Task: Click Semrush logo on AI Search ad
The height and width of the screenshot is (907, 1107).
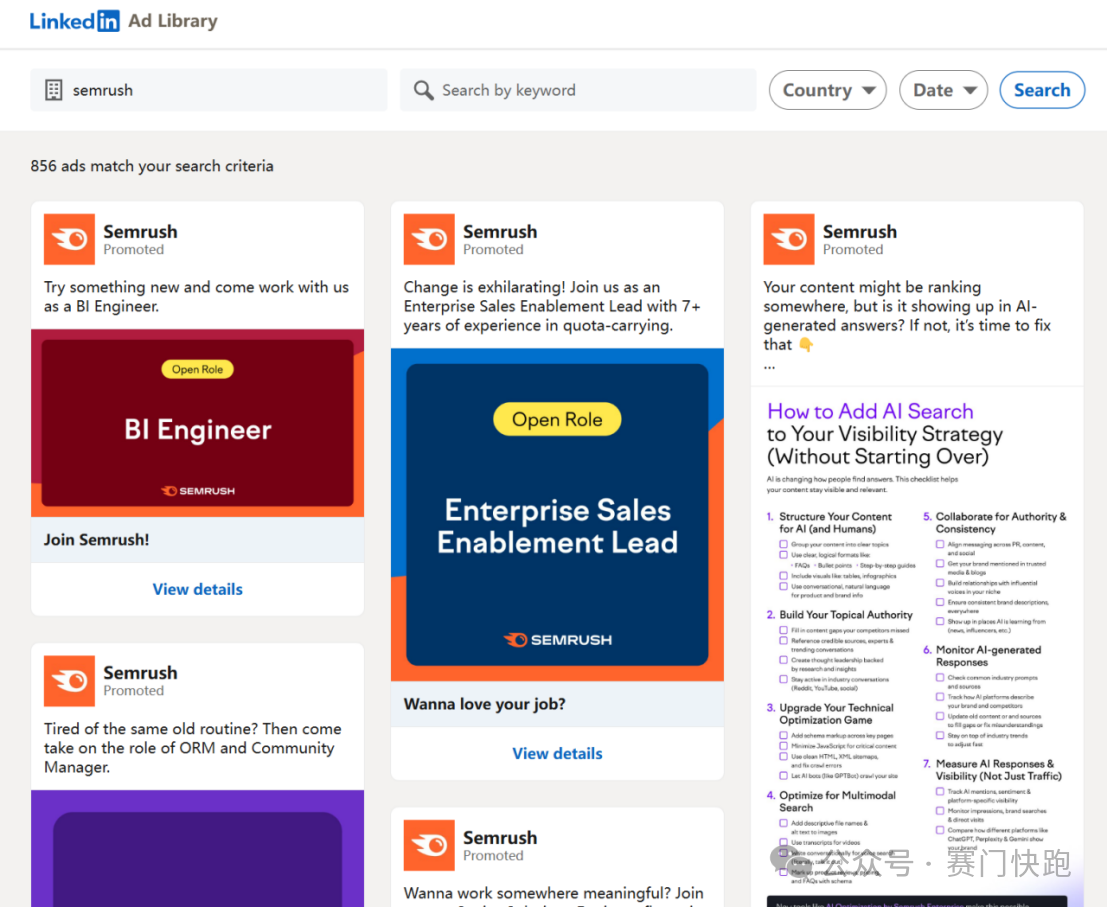Action: 789,240
